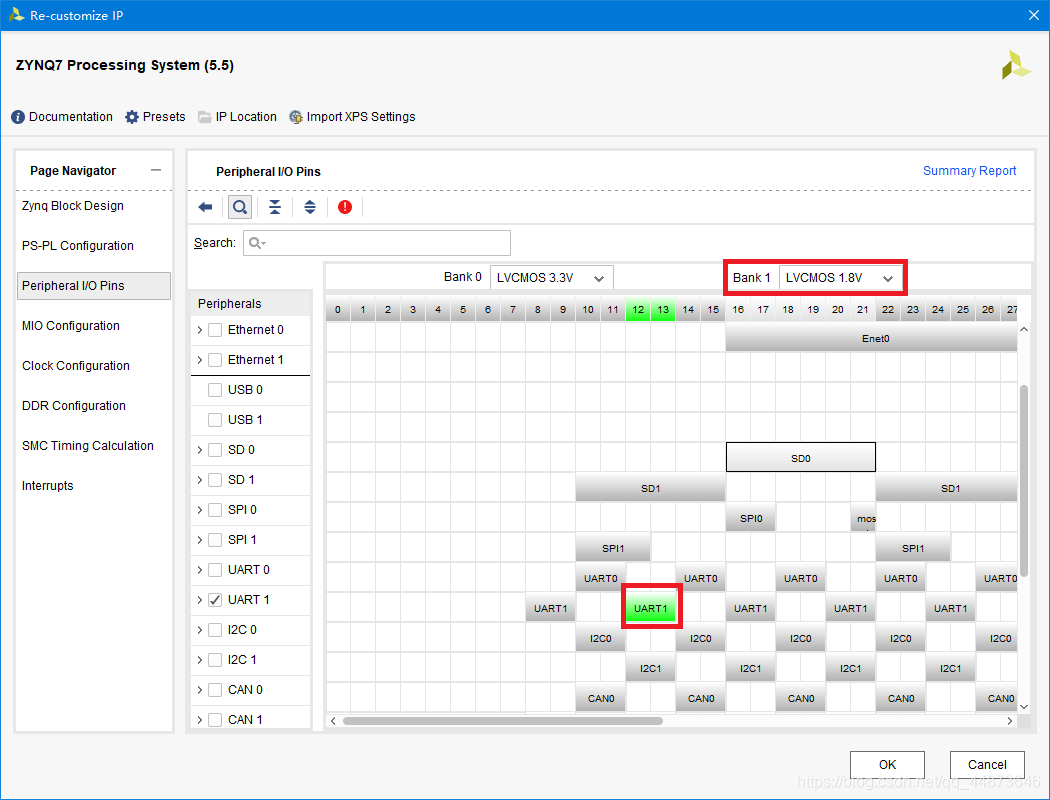1050x800 pixels.
Task: Close the Re-customize IP dialog
Action: pyautogui.click(x=1033, y=15)
